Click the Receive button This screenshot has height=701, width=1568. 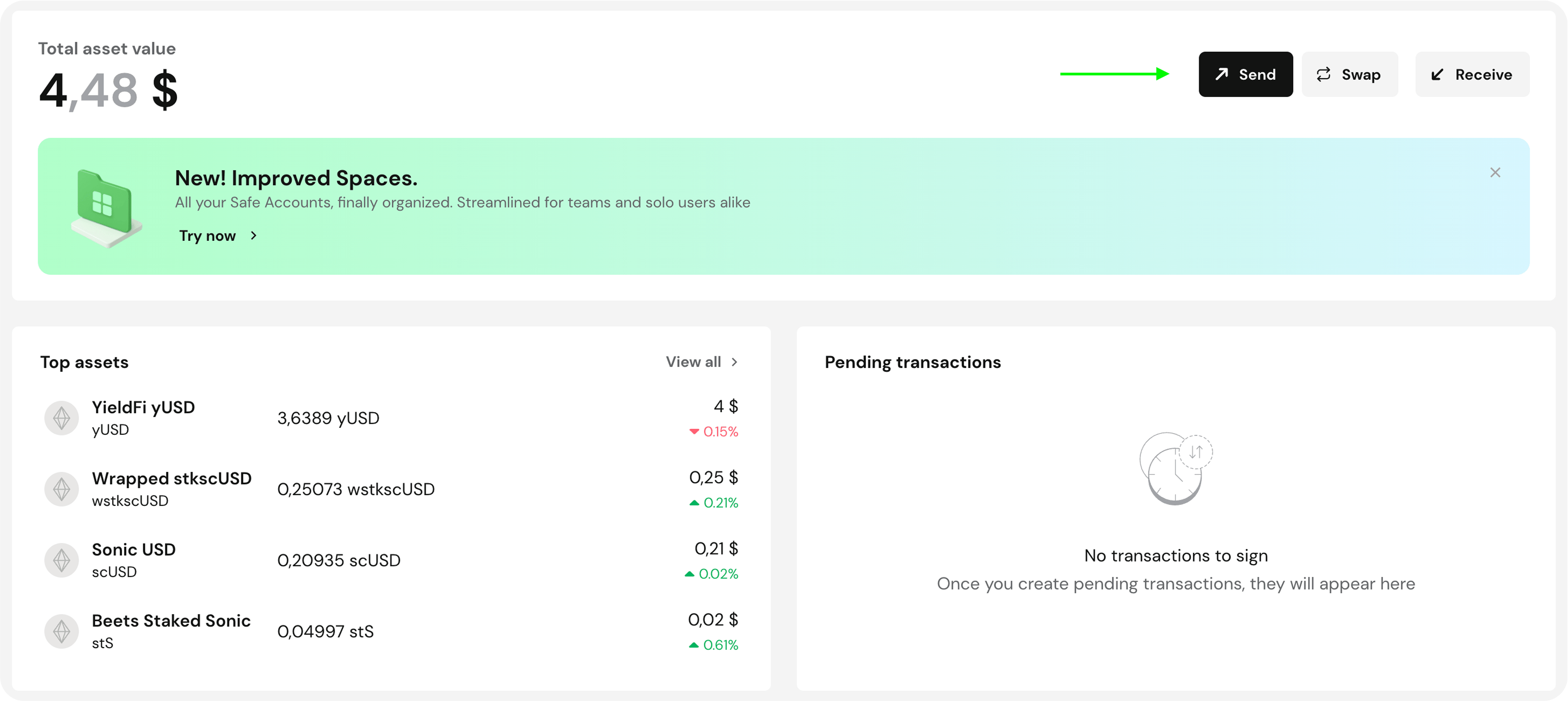point(1472,74)
